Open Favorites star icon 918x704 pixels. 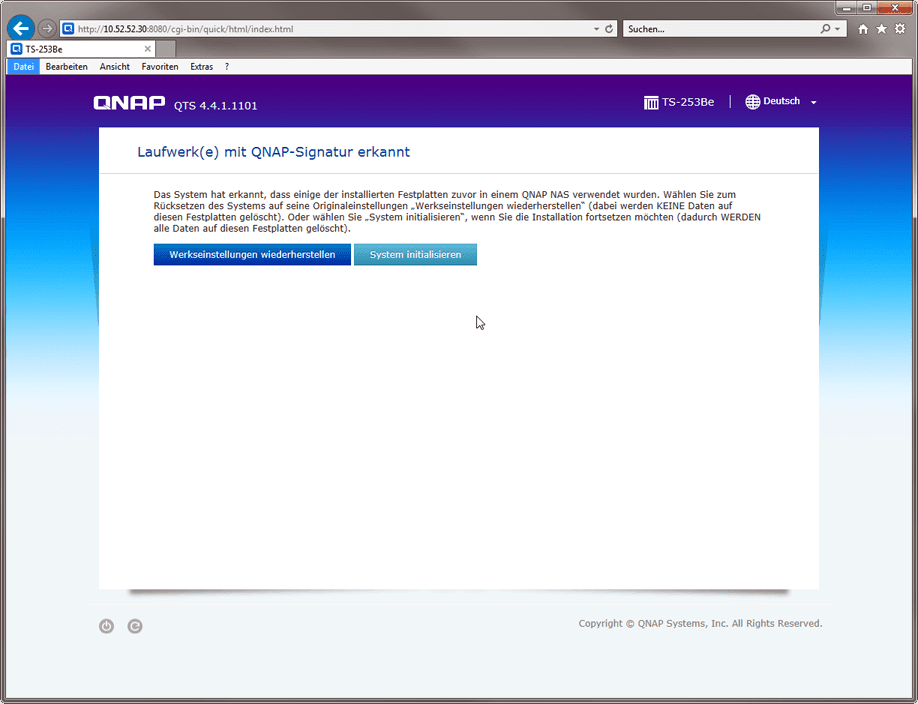tap(881, 29)
